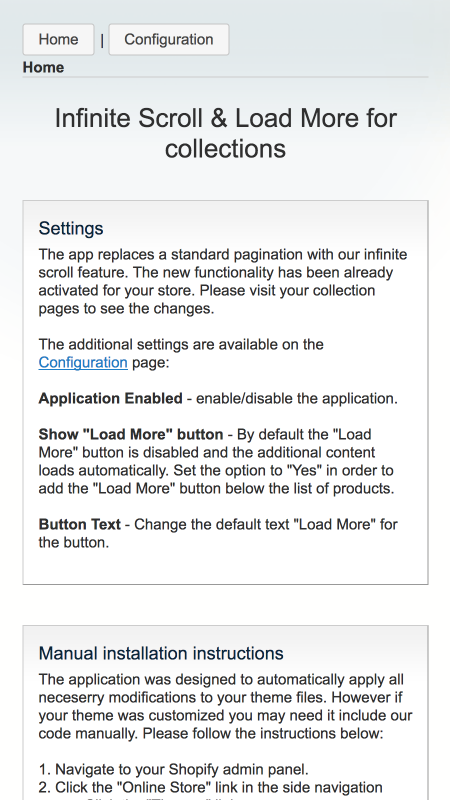Click the bold Button Text label
The image size is (450, 800).
(x=80, y=524)
